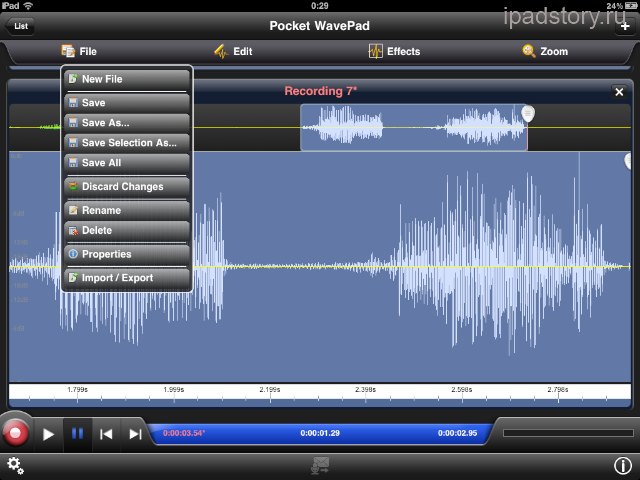Screen dimensions: 640x480
Task: Open settings gear icon
Action: (x=15, y=465)
